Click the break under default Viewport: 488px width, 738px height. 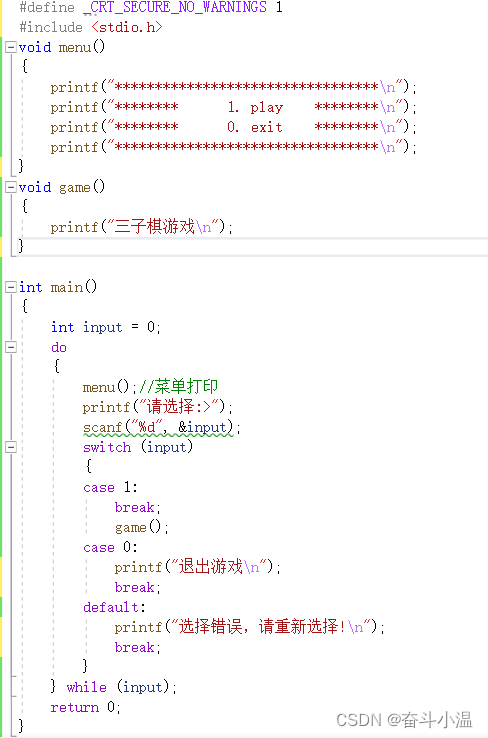pos(138,647)
